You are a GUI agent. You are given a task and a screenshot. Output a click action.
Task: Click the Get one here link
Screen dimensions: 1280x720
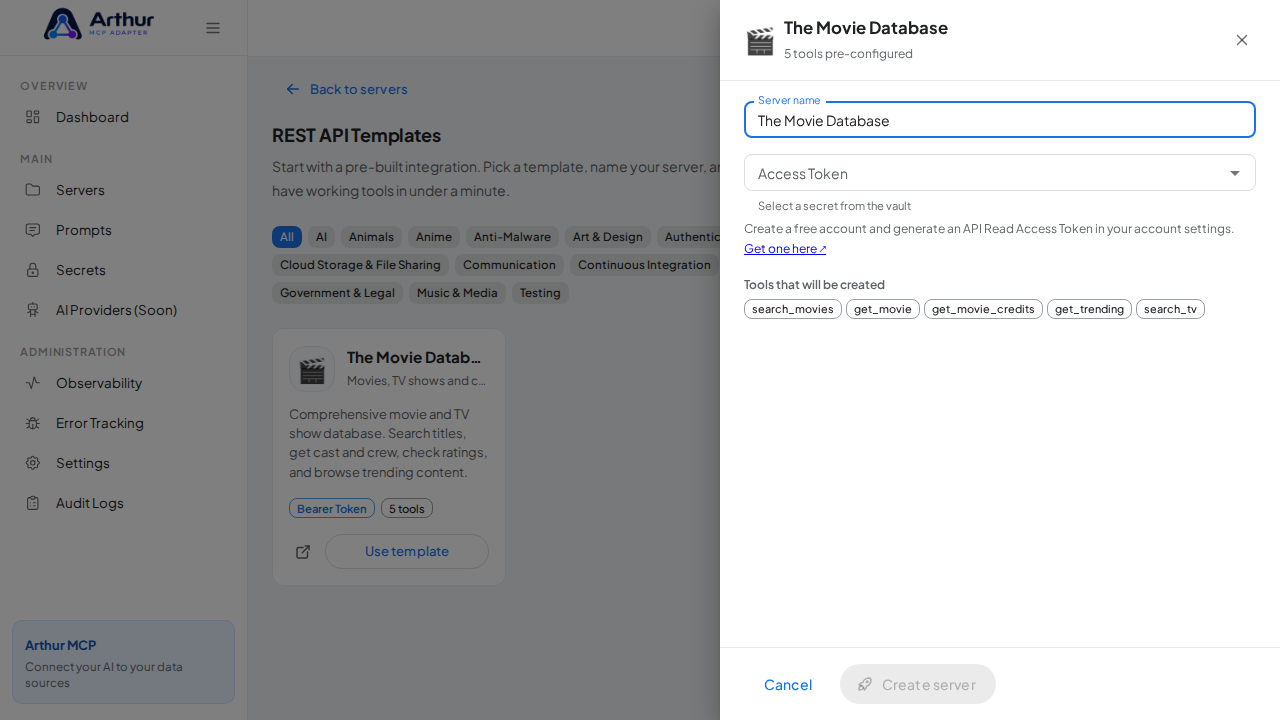(785, 248)
